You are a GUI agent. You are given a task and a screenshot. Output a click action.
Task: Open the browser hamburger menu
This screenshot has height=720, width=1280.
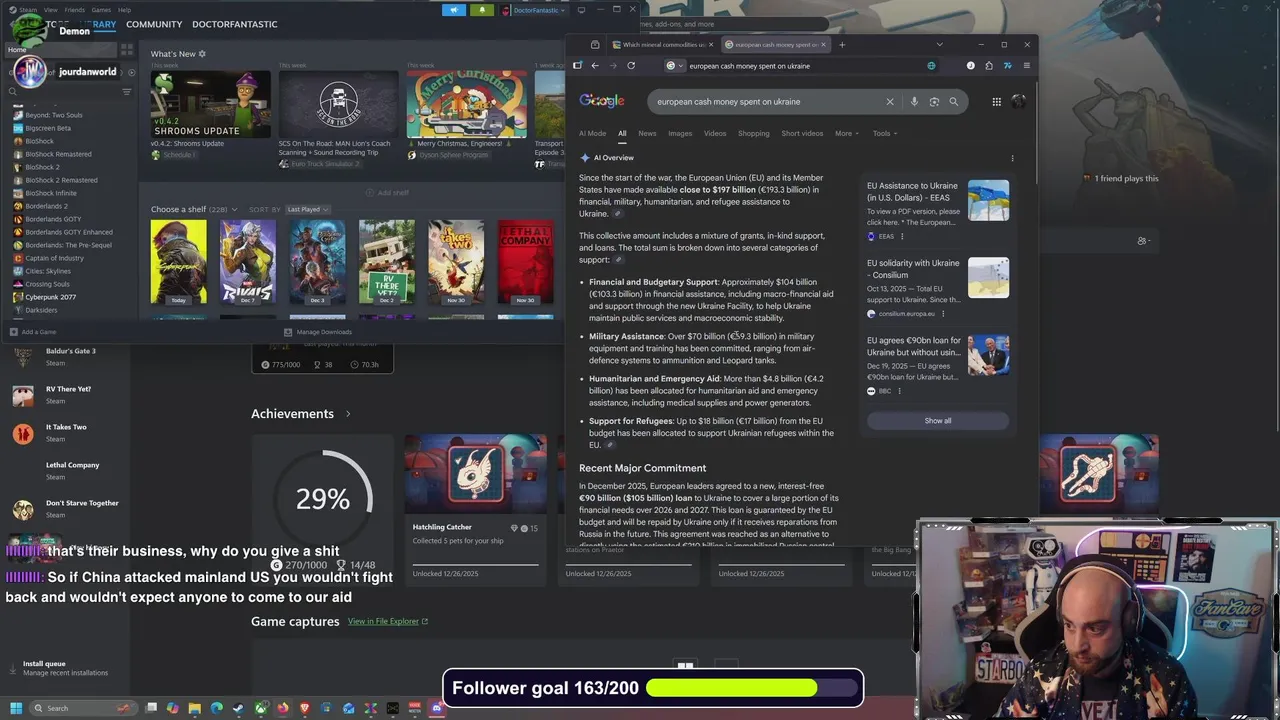pyautogui.click(x=1026, y=66)
